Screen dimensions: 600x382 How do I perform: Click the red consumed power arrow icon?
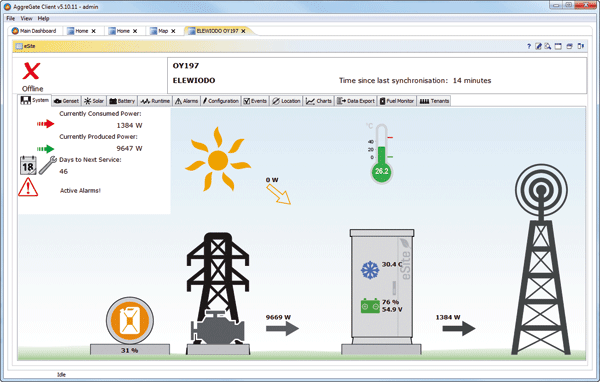[x=46, y=124]
